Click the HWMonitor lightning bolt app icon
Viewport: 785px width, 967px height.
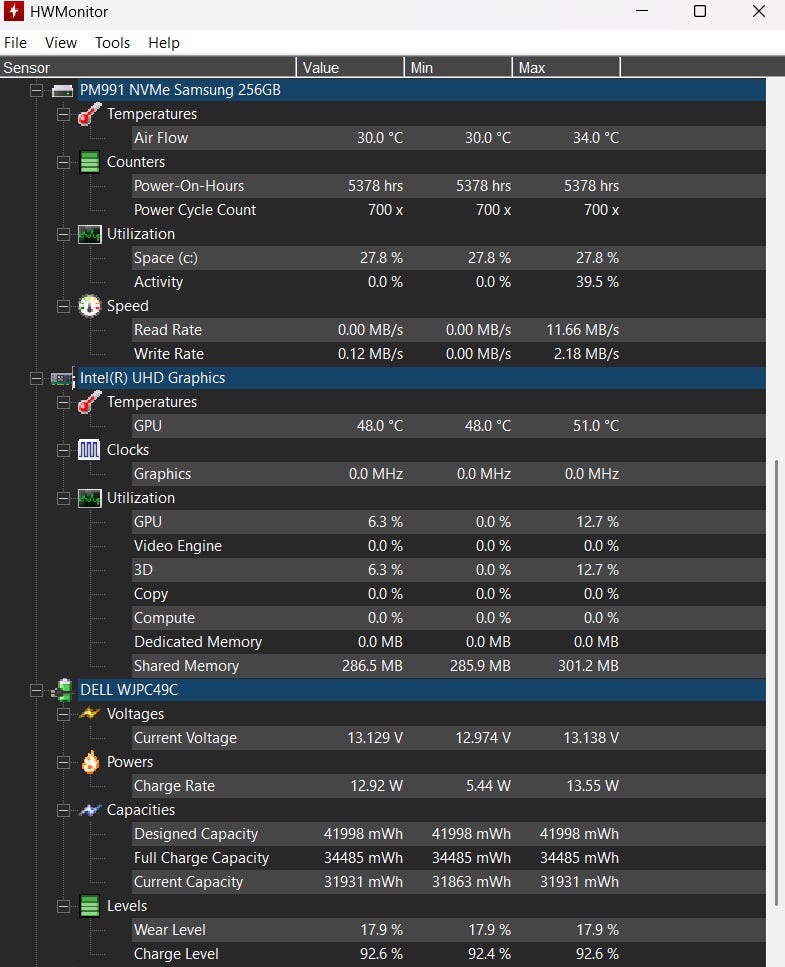15,12
